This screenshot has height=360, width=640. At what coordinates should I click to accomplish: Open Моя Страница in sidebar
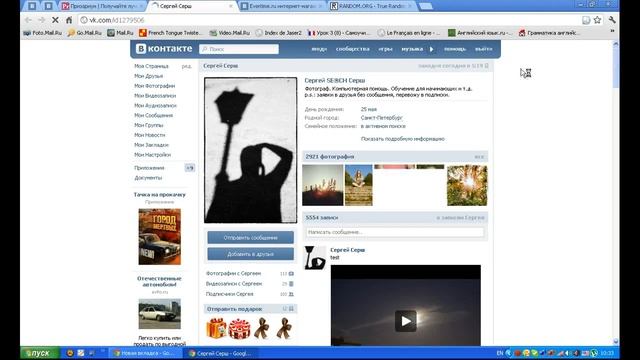tap(151, 66)
